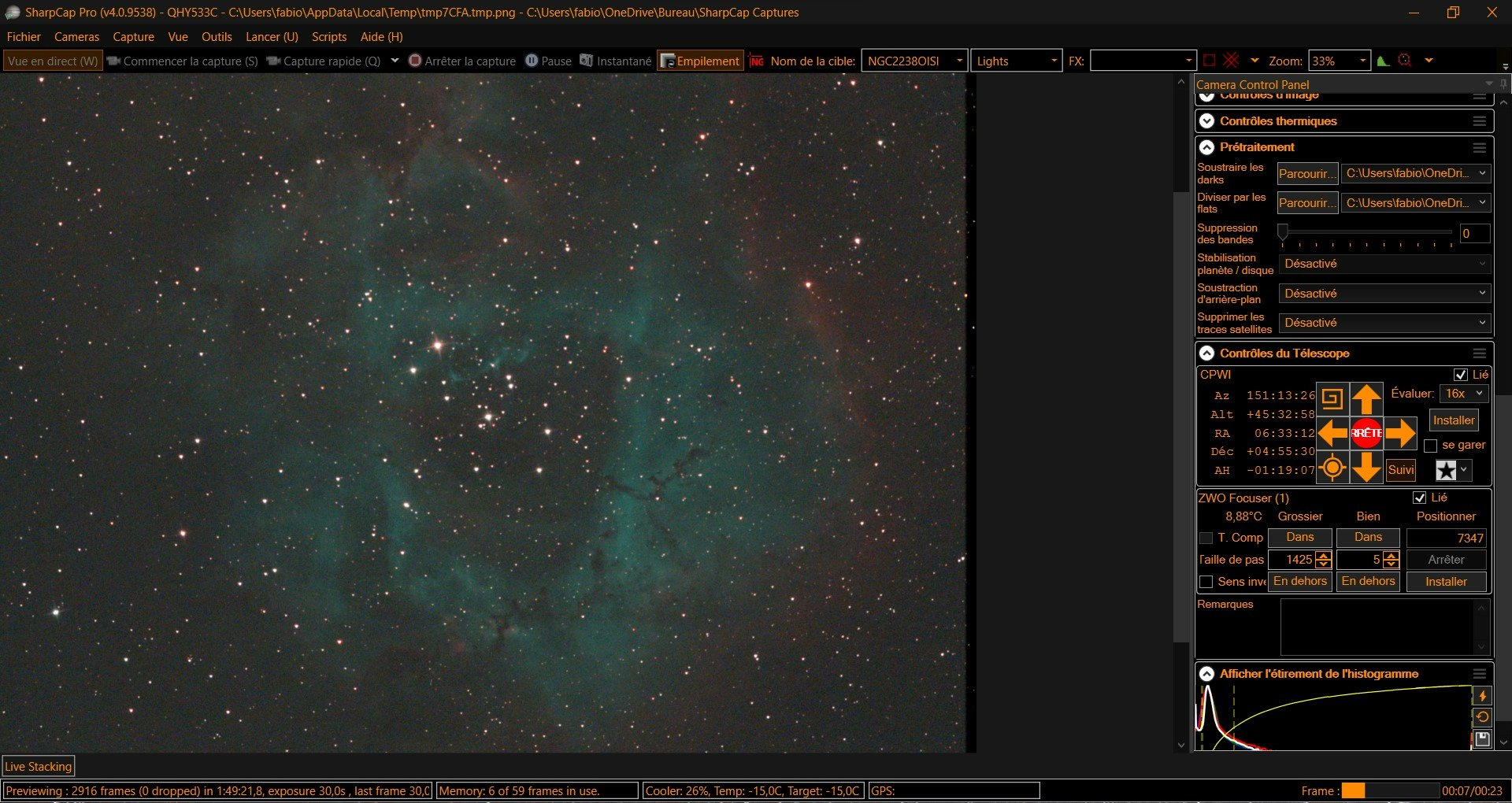Click the Empilement live stack tool

coord(700,61)
